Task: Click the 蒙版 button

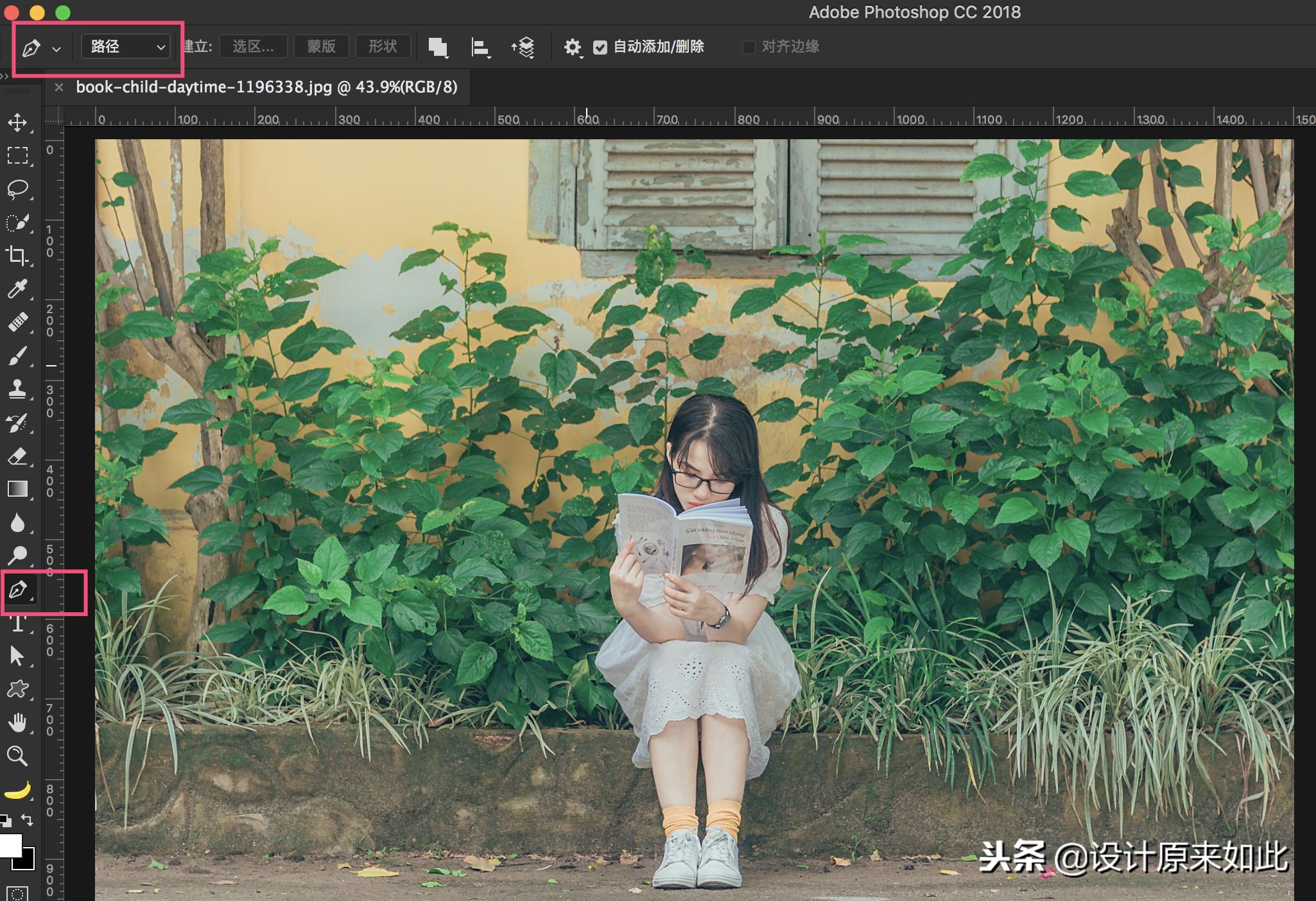Action: pyautogui.click(x=321, y=47)
